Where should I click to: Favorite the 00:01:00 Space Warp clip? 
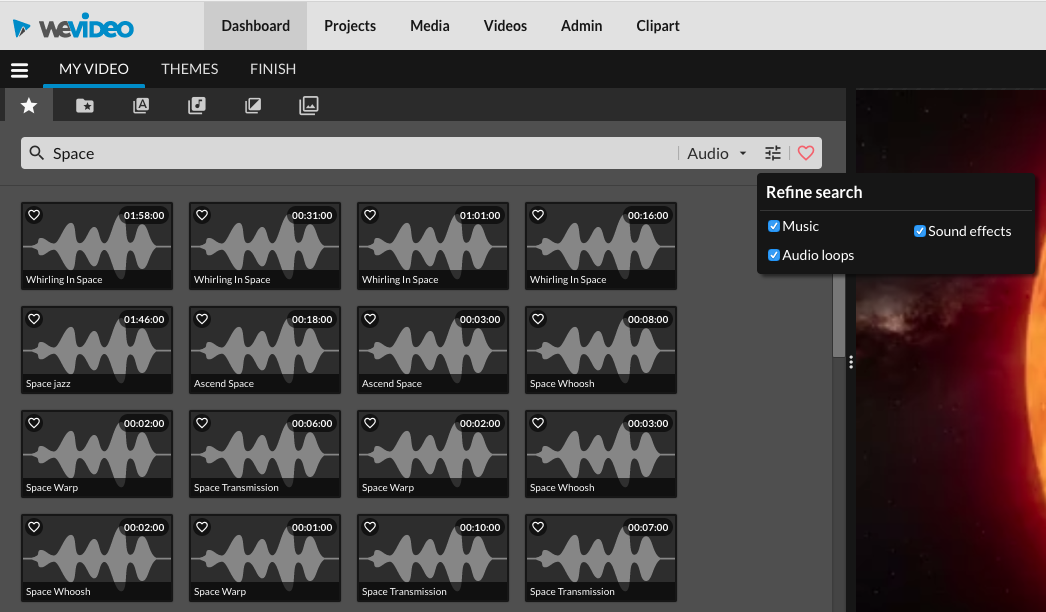click(202, 527)
